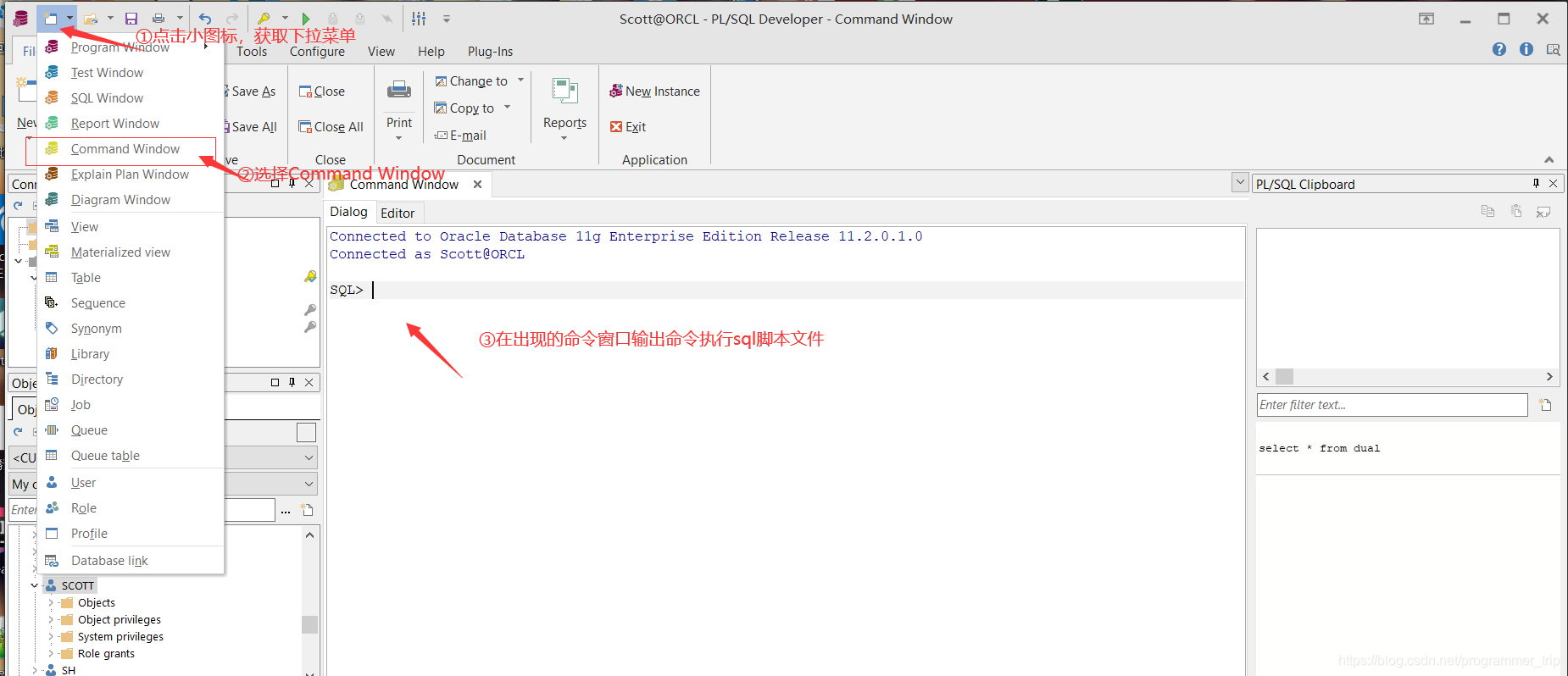Image resolution: width=1568 pixels, height=676 pixels.
Task: Choose Report Window from the dropdown menu
Action: tap(131, 124)
